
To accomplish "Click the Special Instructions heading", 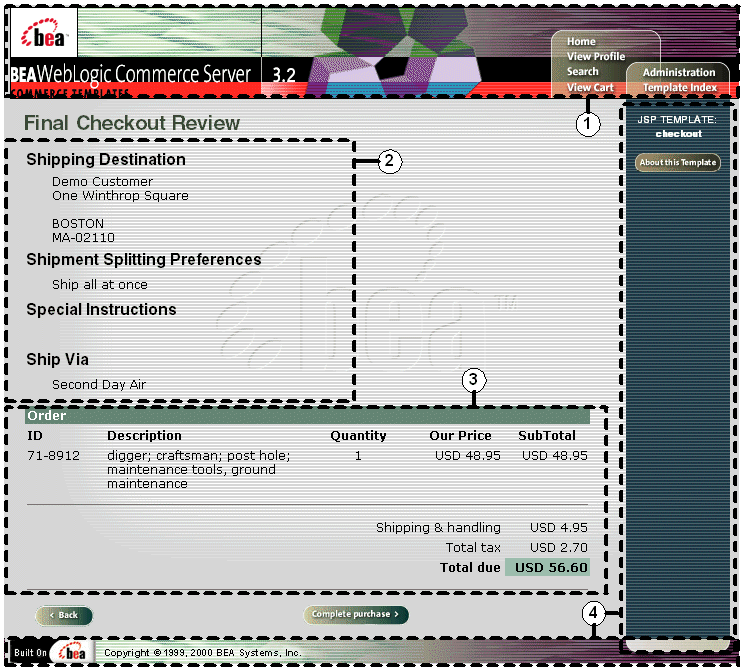I will pos(101,309).
